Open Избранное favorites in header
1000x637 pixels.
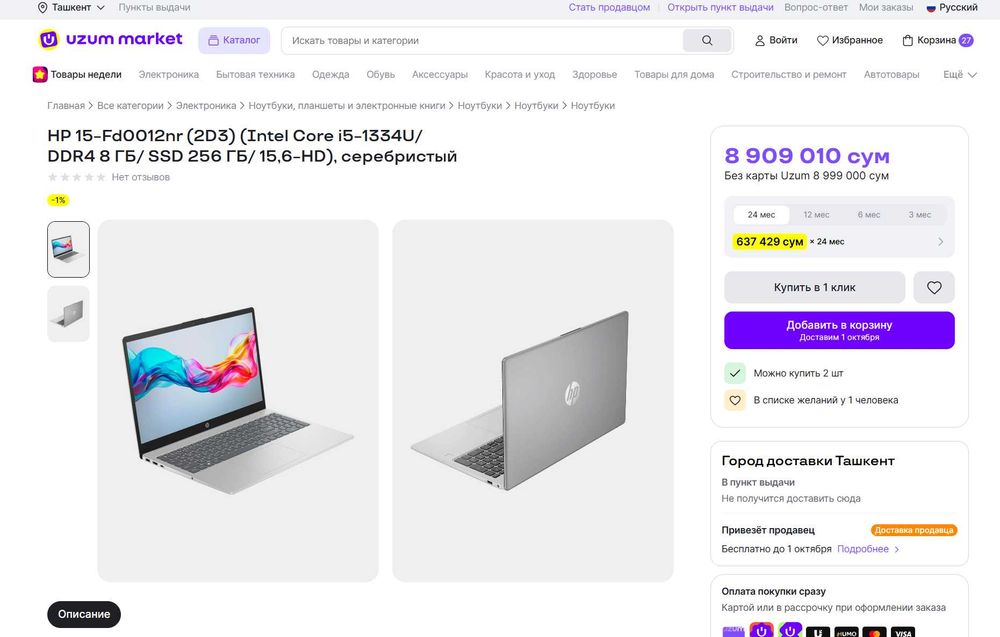[850, 41]
